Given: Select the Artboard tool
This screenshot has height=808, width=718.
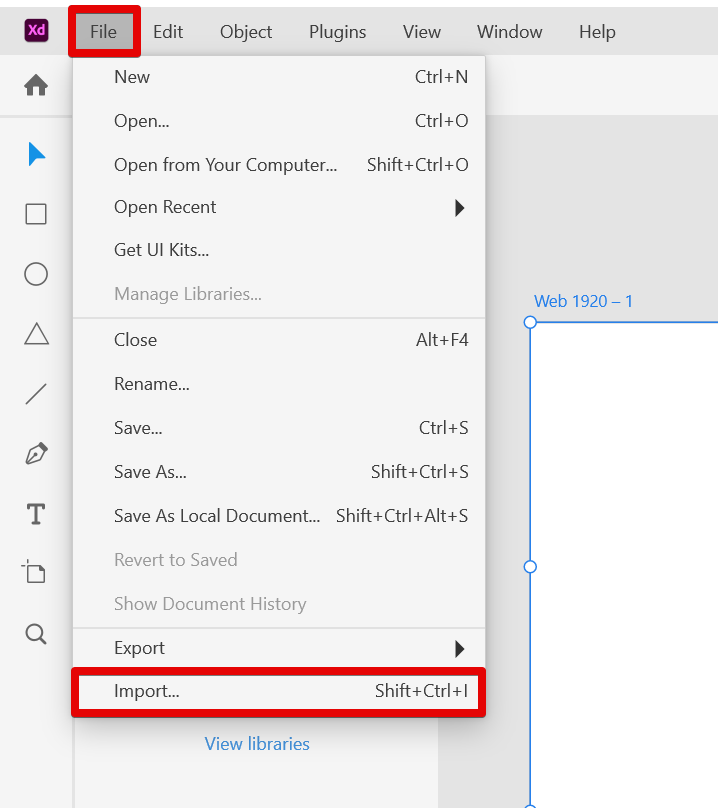Looking at the screenshot, I should tap(35, 573).
